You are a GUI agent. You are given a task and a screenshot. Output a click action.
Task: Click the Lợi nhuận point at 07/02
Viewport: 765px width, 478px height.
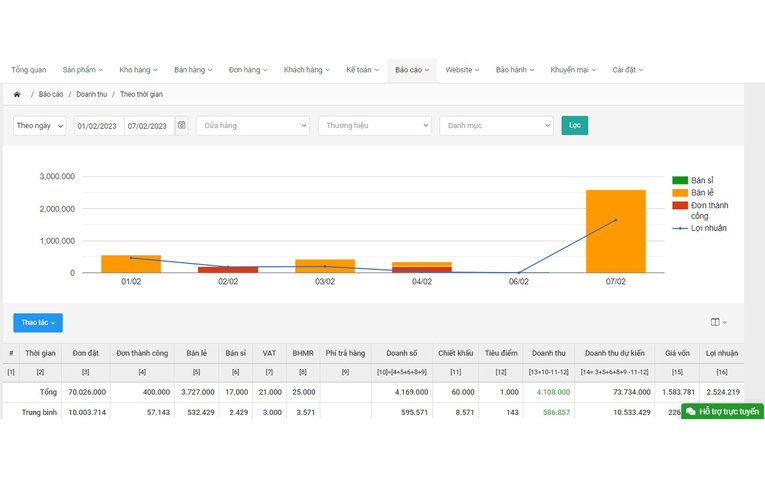[x=616, y=220]
